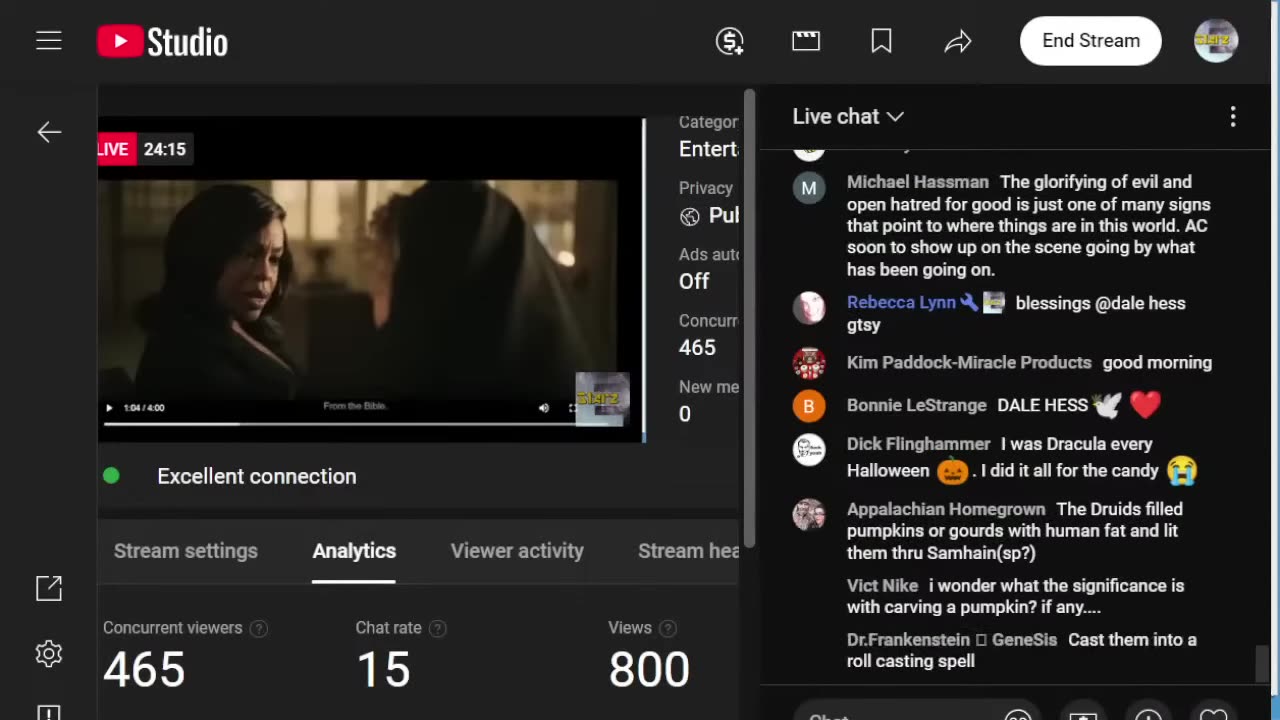Click the 24:15 stream timer
Viewport: 1280px width, 720px height.
click(164, 149)
